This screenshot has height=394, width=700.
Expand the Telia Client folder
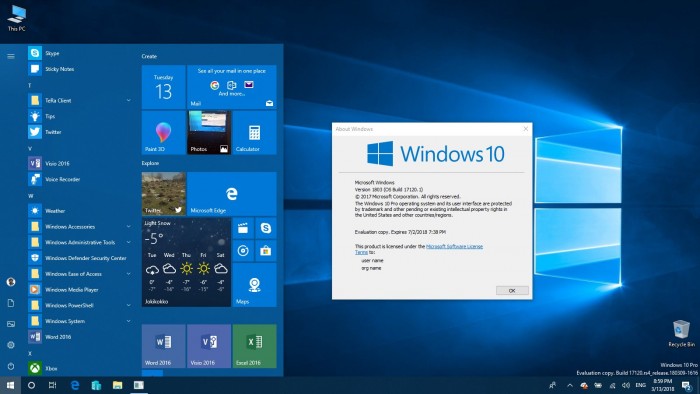click(80, 100)
